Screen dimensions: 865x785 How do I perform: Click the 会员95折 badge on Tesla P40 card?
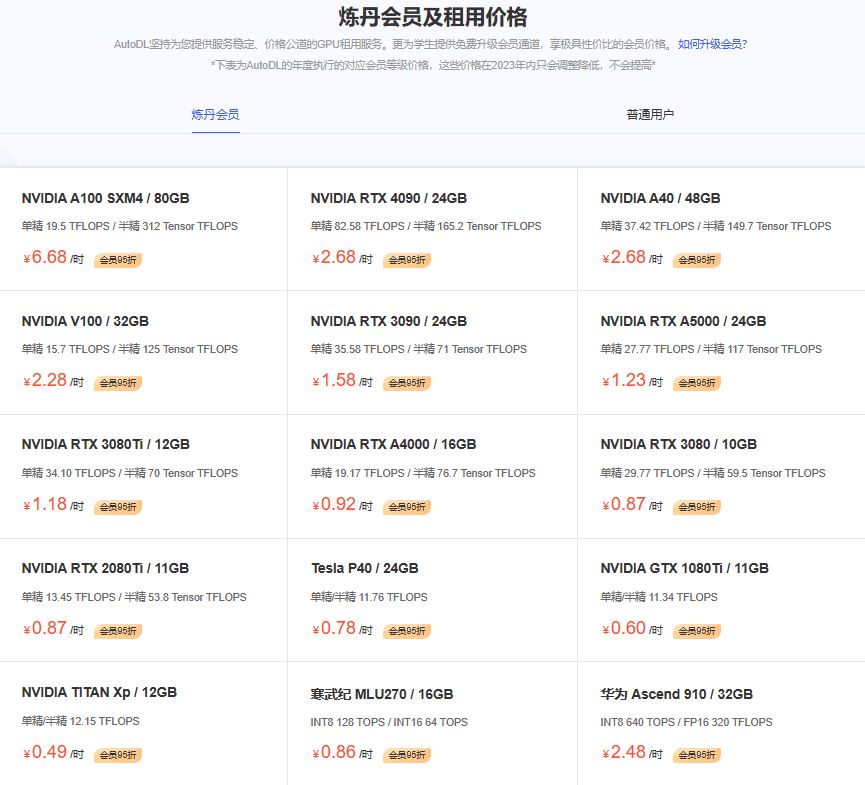407,631
